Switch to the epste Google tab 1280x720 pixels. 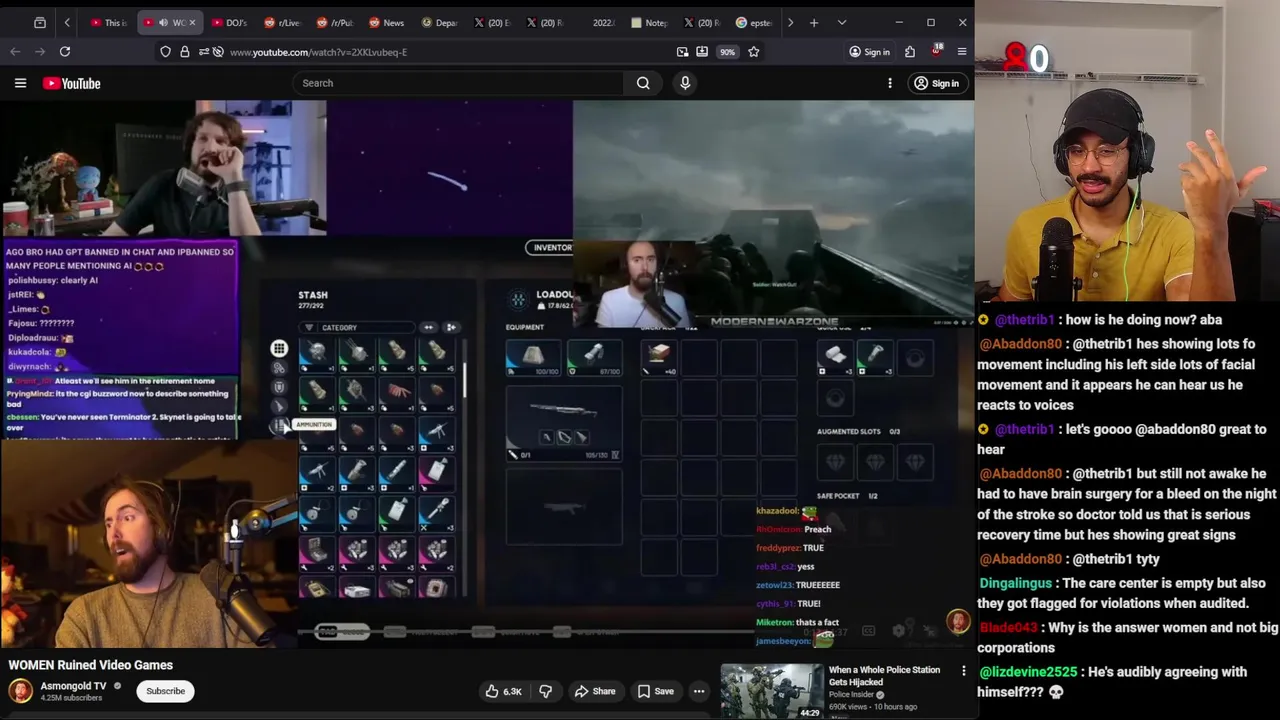pyautogui.click(x=754, y=22)
